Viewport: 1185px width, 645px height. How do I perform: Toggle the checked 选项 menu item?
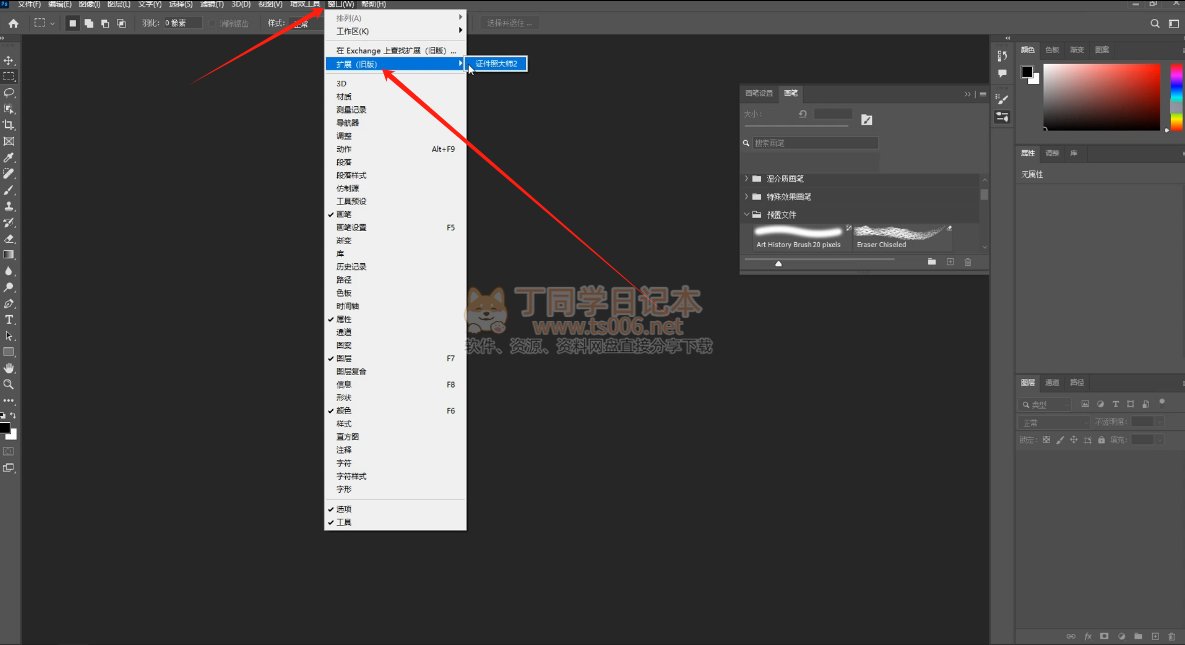tap(395, 509)
